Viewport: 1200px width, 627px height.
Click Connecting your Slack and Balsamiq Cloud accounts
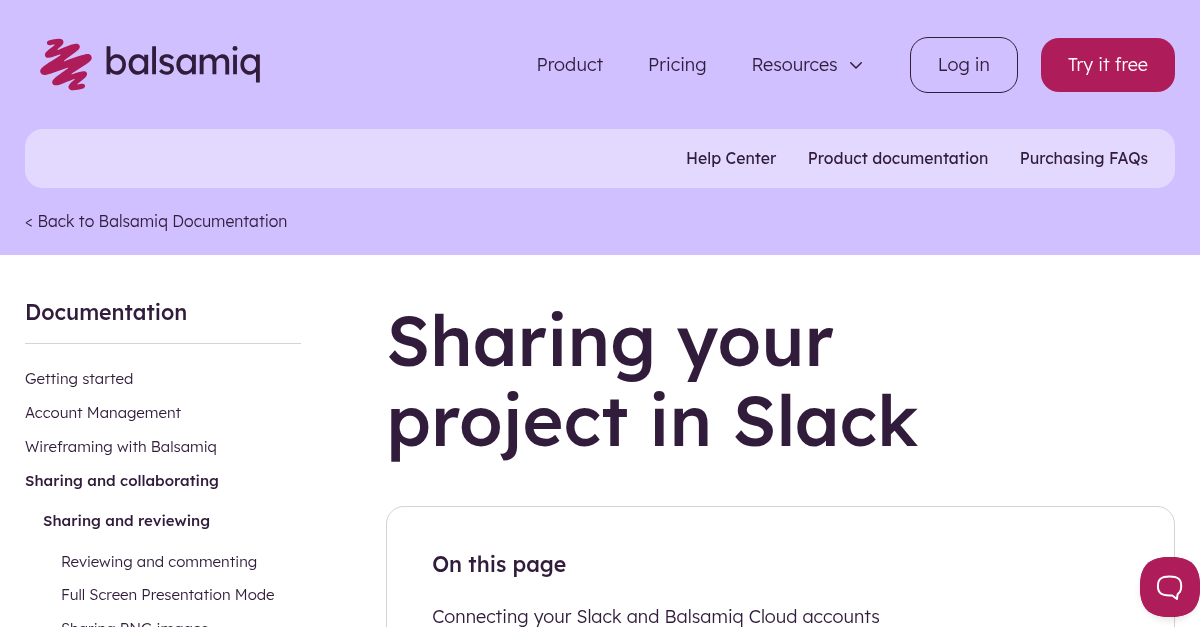tap(656, 616)
